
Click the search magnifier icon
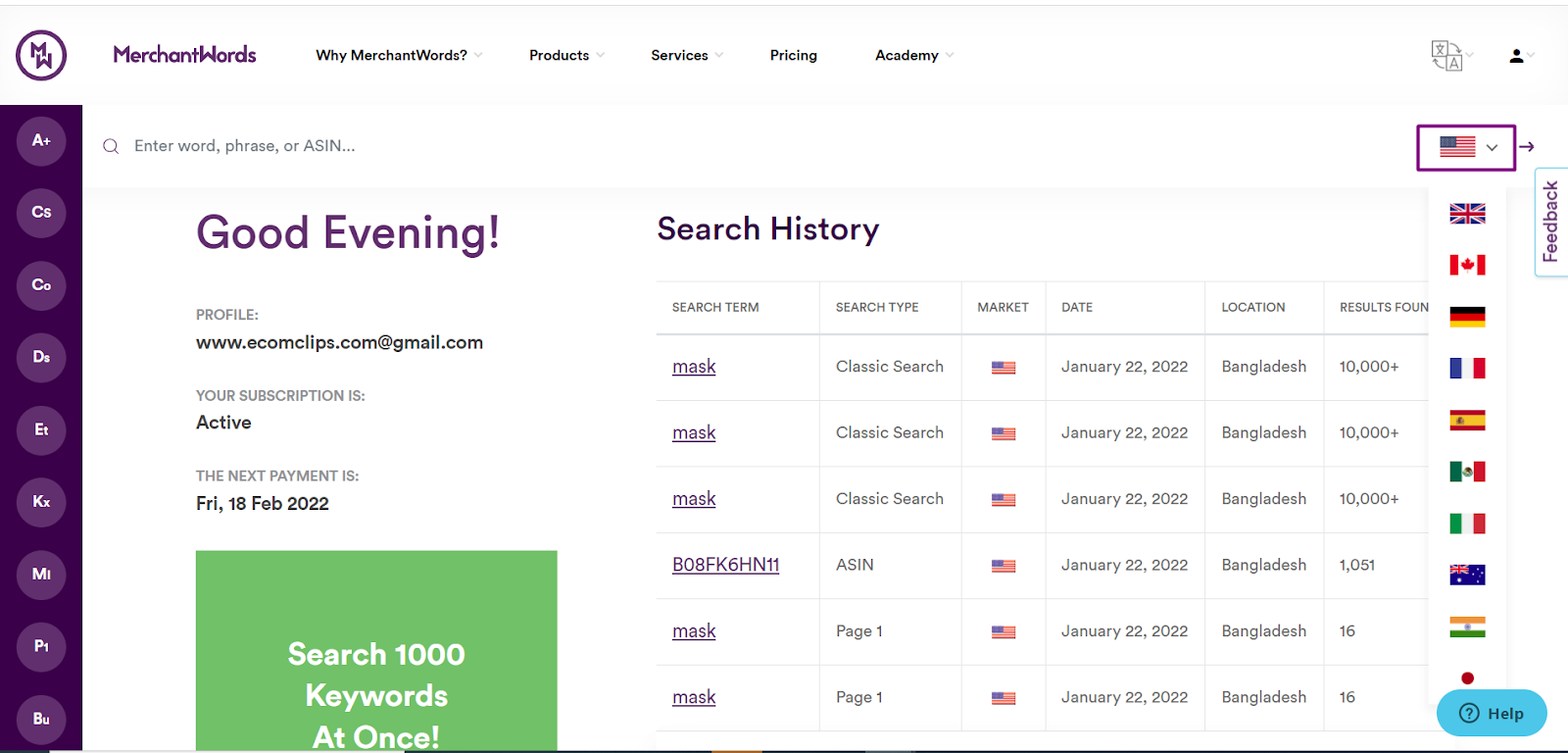111,146
